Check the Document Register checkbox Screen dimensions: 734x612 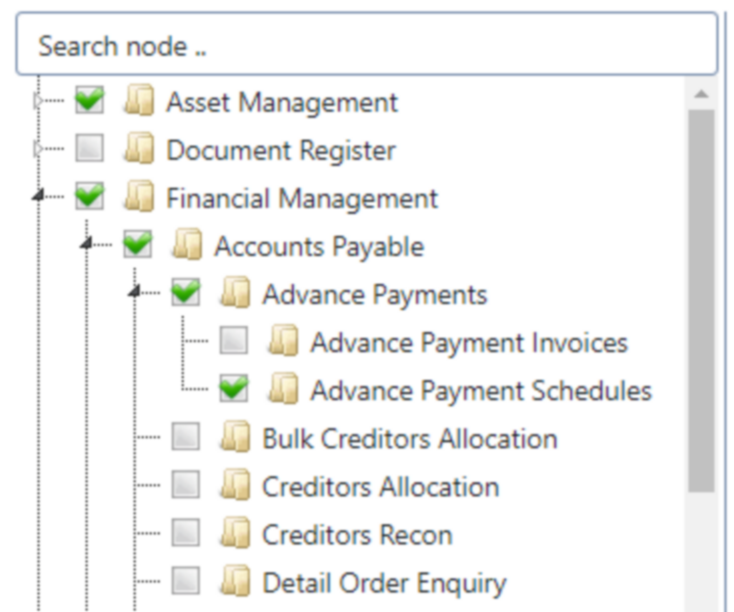tap(89, 148)
